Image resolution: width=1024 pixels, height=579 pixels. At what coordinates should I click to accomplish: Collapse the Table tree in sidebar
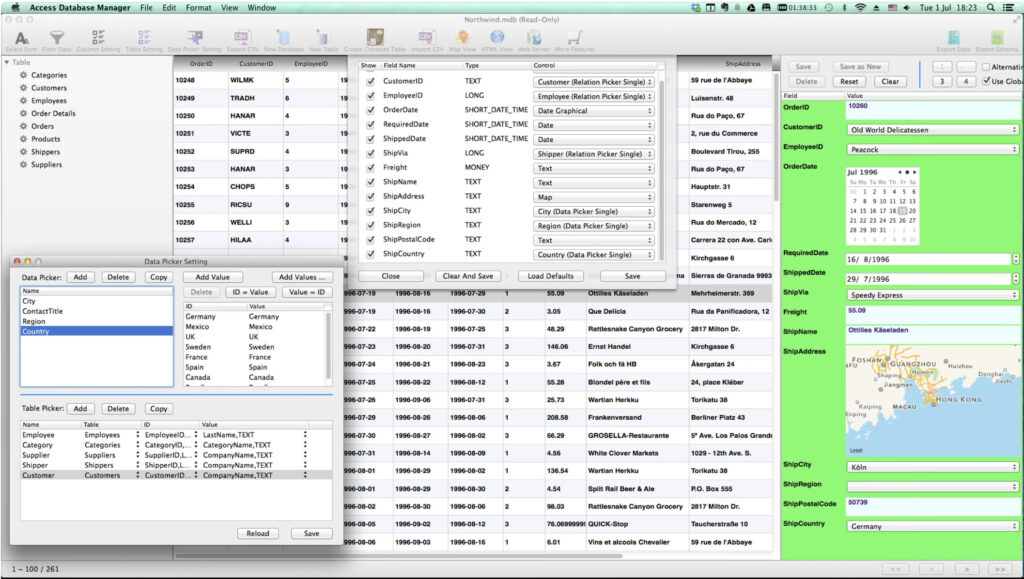click(x=7, y=63)
